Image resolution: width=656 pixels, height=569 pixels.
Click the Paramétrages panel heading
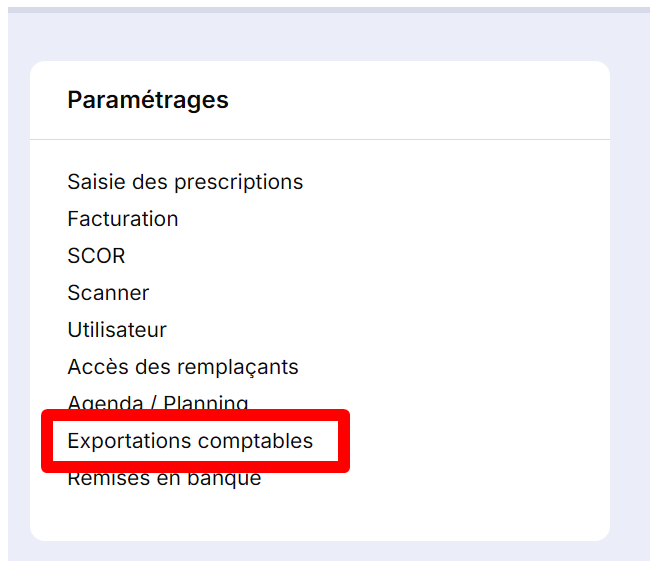coord(148,100)
